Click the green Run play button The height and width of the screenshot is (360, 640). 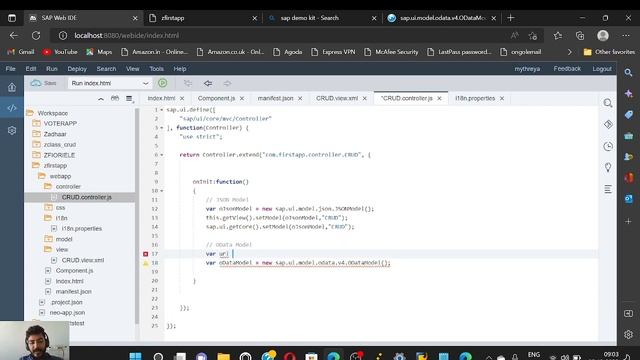(162, 83)
